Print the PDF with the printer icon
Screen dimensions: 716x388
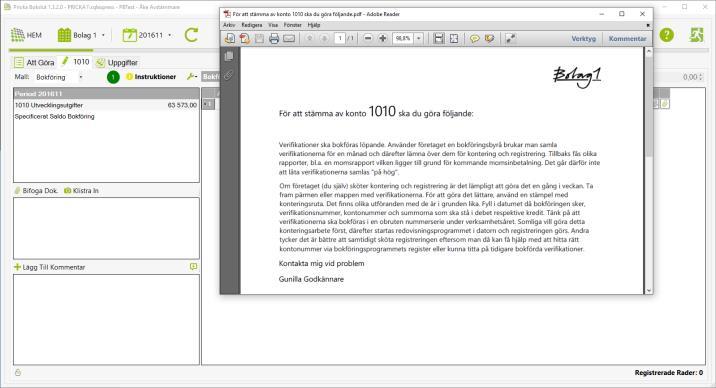pyautogui.click(x=274, y=39)
